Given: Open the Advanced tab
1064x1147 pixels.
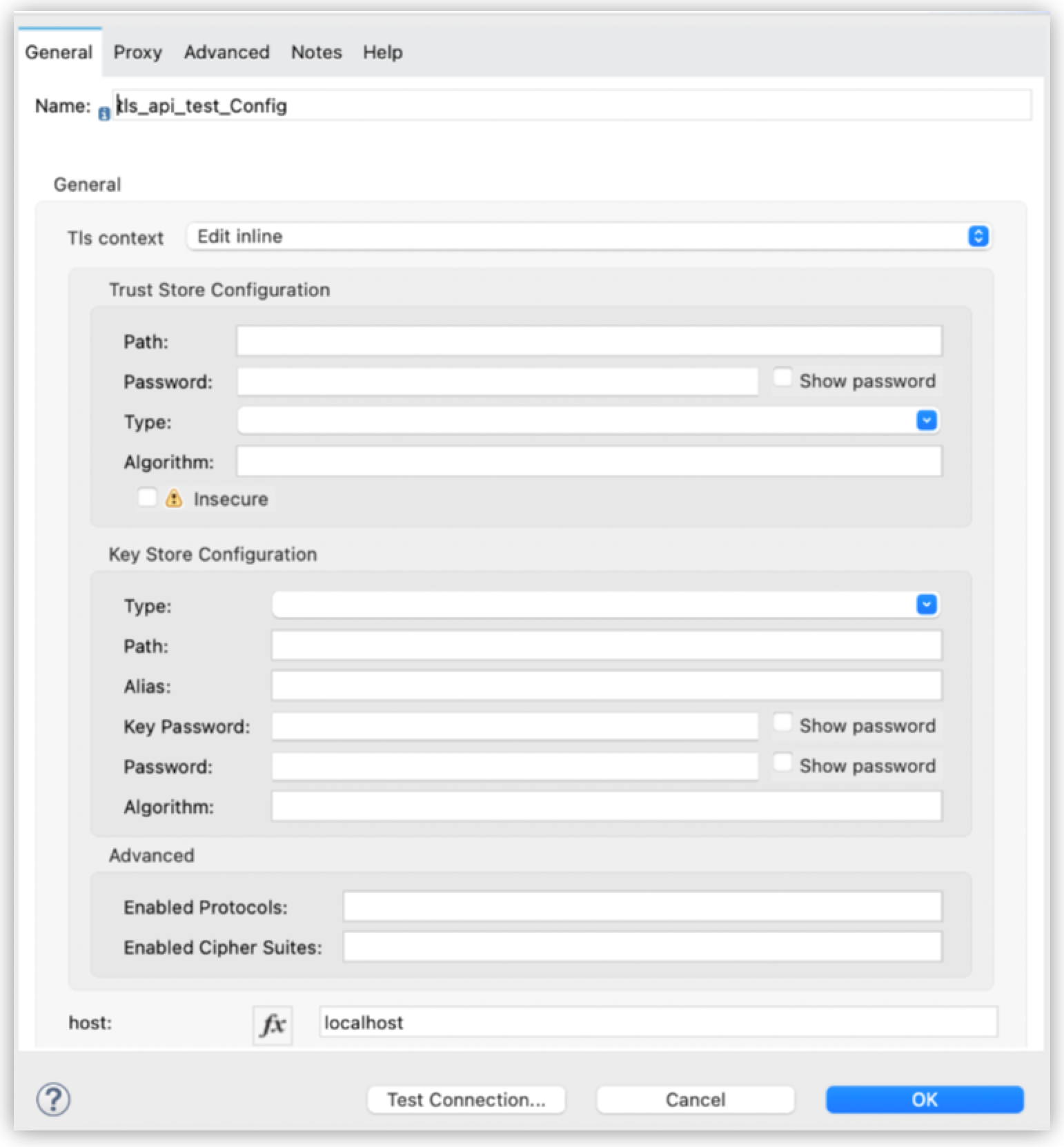Looking at the screenshot, I should [226, 52].
